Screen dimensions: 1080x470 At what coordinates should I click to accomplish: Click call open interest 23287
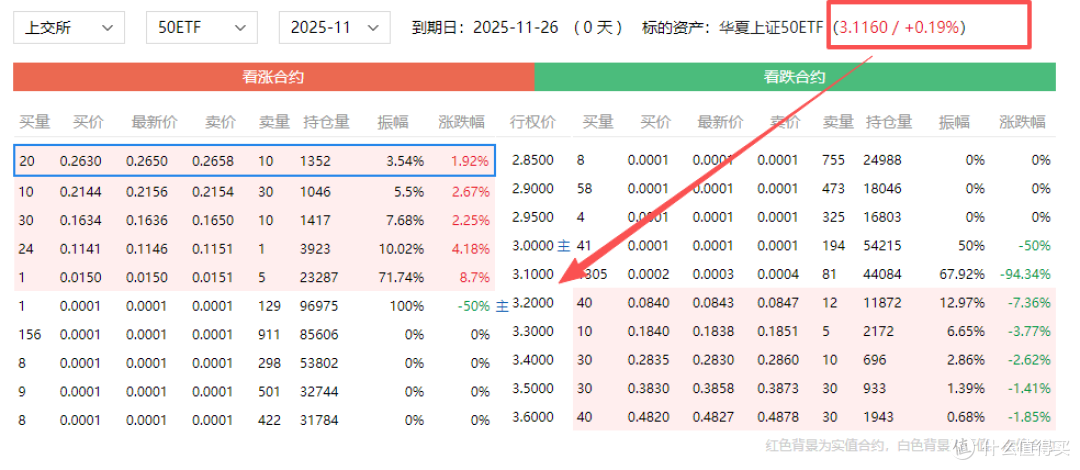click(x=318, y=278)
